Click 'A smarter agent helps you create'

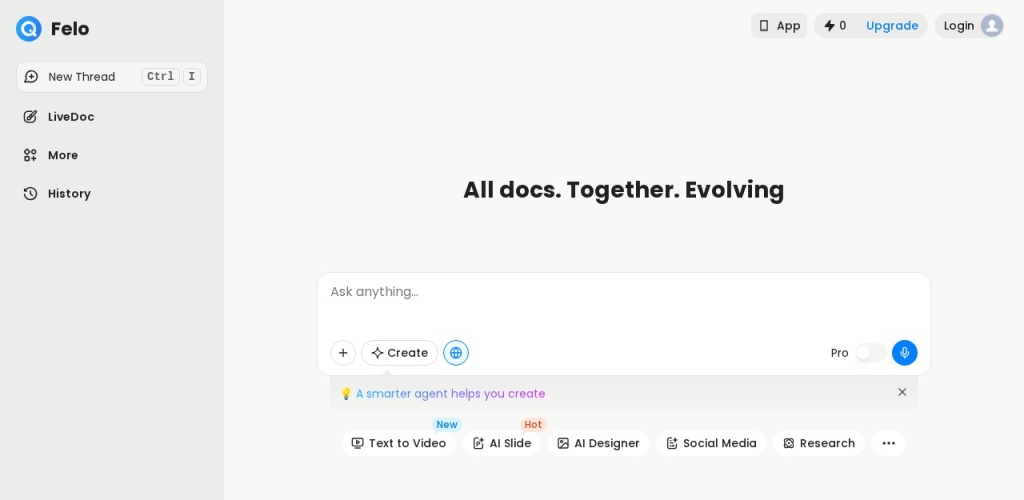(451, 394)
